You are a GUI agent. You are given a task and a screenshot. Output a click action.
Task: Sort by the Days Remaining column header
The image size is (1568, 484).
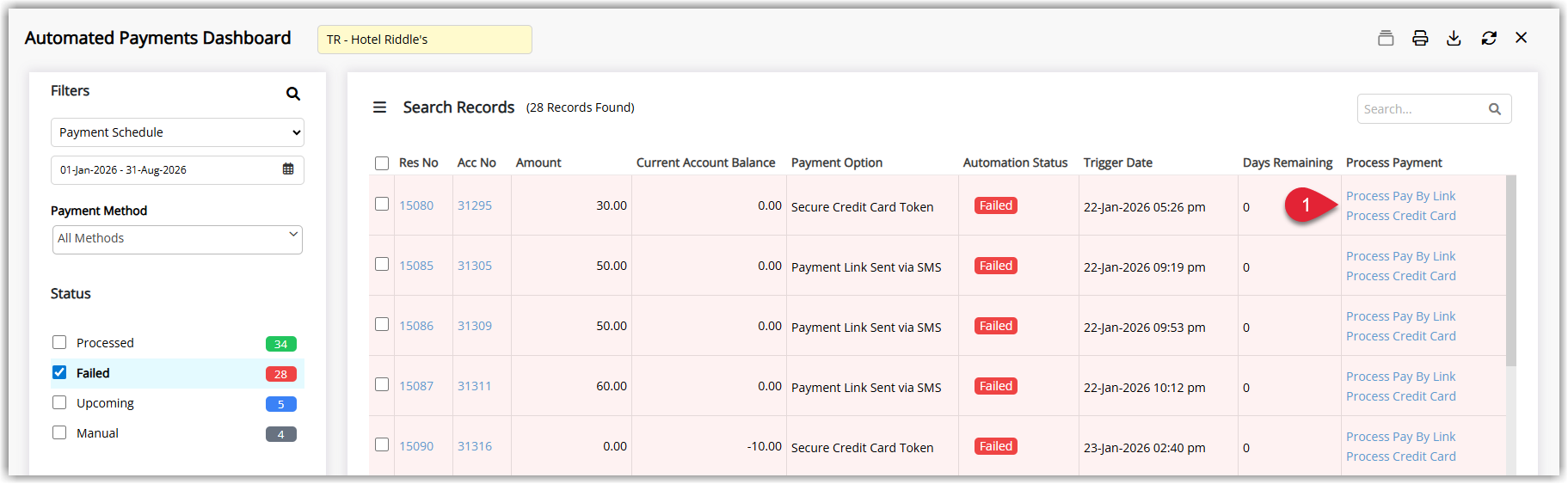[1288, 162]
